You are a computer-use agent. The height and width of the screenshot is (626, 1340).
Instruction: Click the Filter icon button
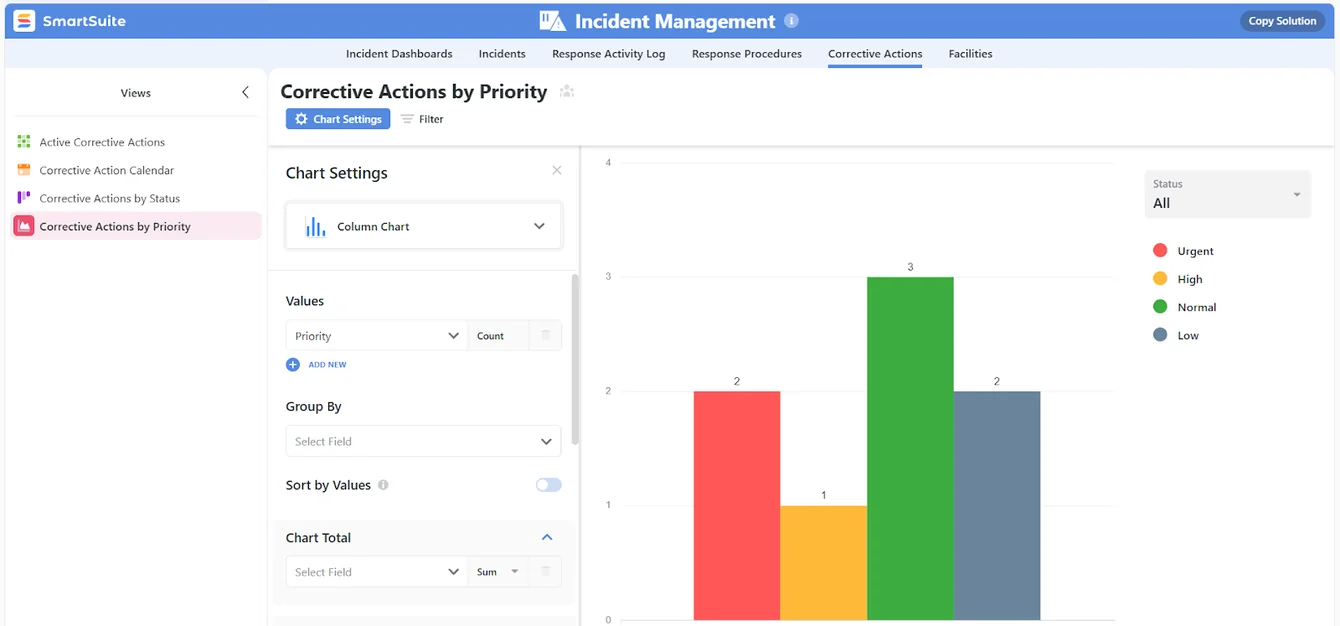pyautogui.click(x=422, y=119)
